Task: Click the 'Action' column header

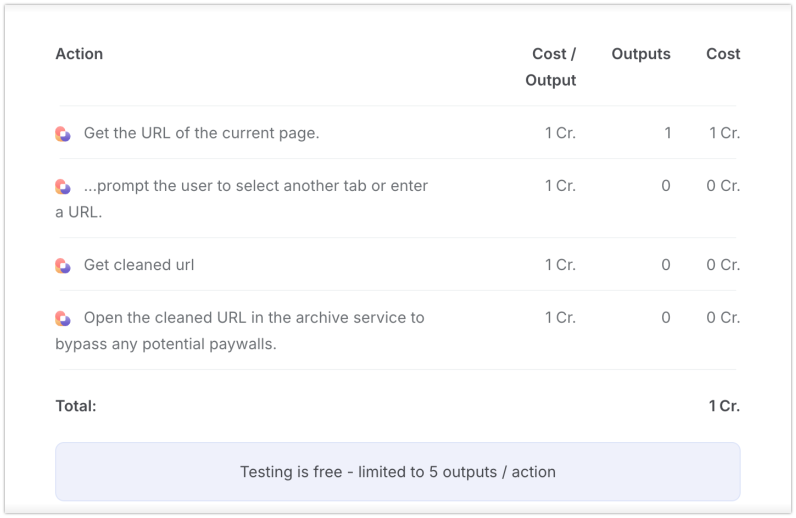Action: (x=79, y=54)
